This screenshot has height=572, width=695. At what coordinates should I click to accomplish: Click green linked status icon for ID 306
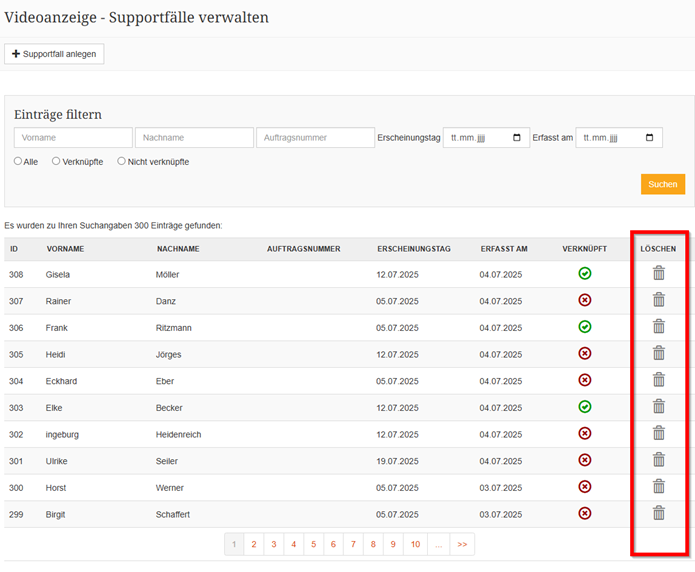coord(585,327)
